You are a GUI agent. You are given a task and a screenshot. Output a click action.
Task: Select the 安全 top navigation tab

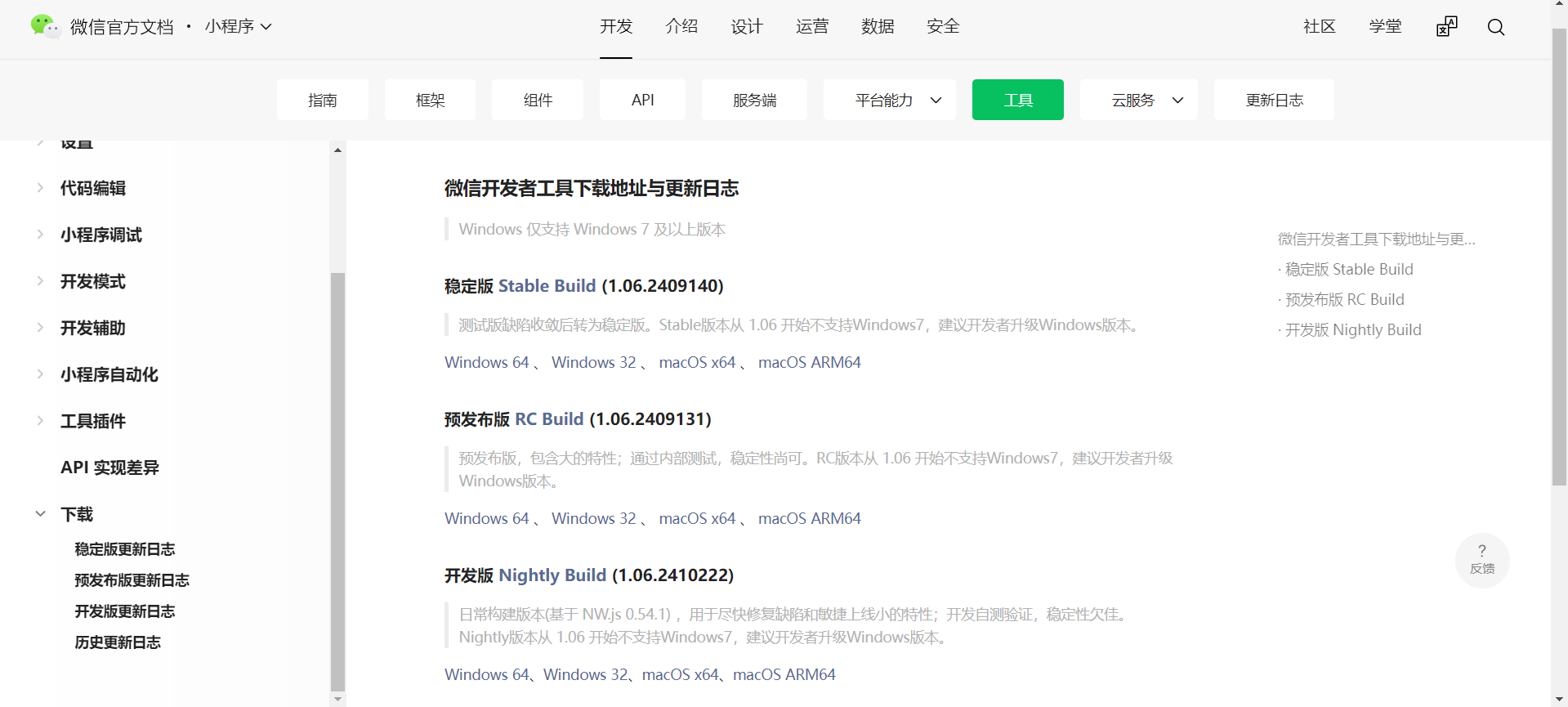943,27
